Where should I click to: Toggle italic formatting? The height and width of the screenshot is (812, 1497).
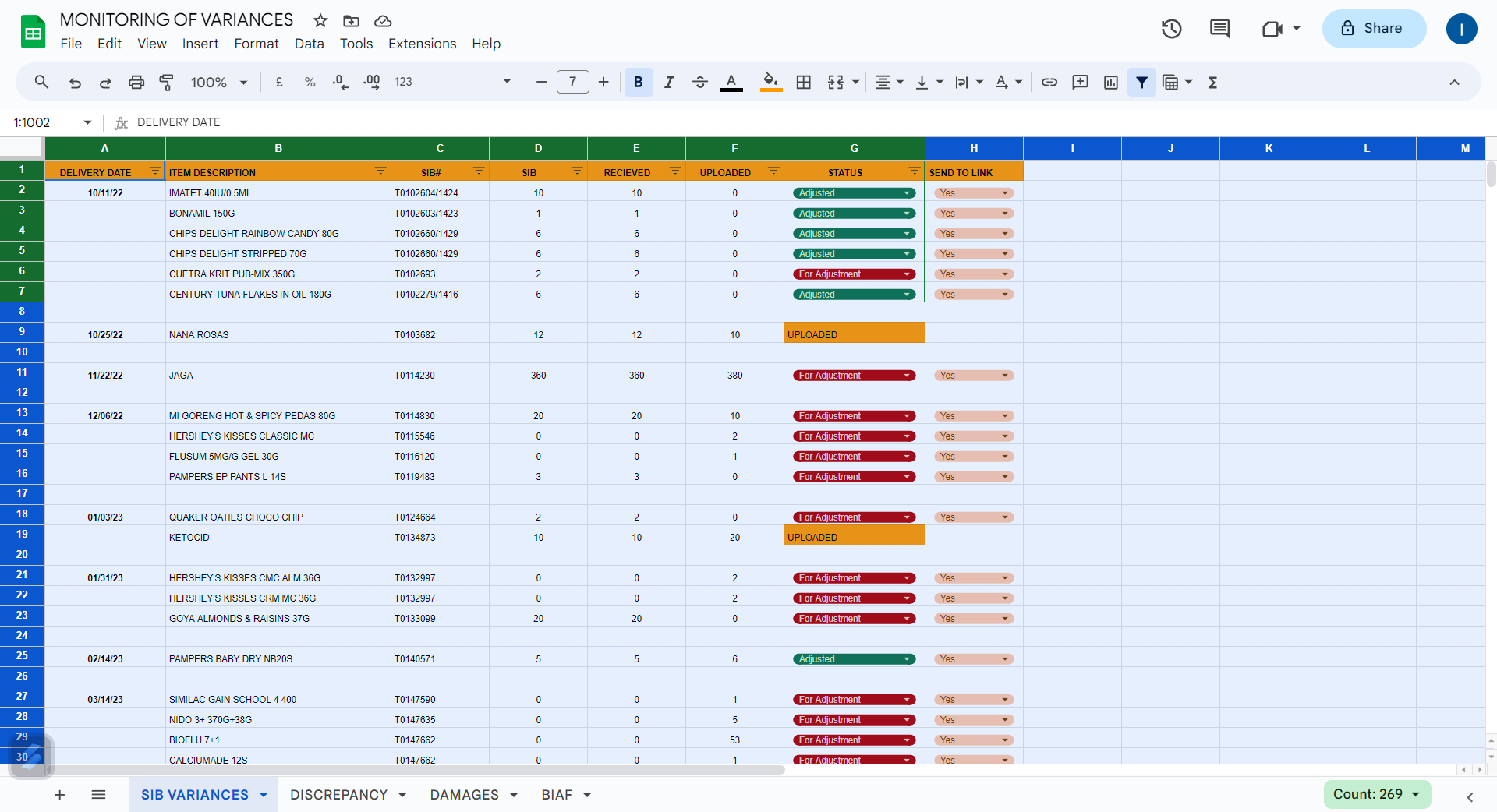[669, 82]
